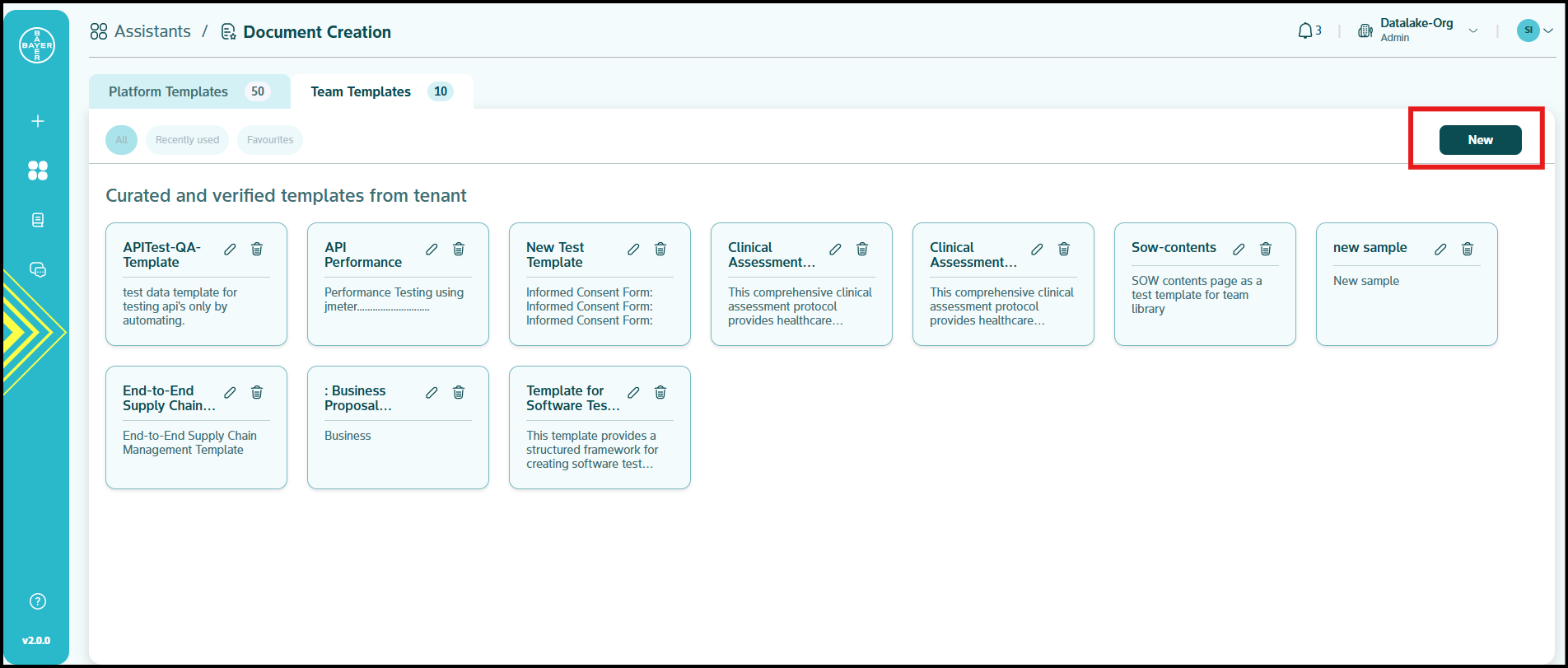Edit the APITest-QA-Template card

[231, 249]
